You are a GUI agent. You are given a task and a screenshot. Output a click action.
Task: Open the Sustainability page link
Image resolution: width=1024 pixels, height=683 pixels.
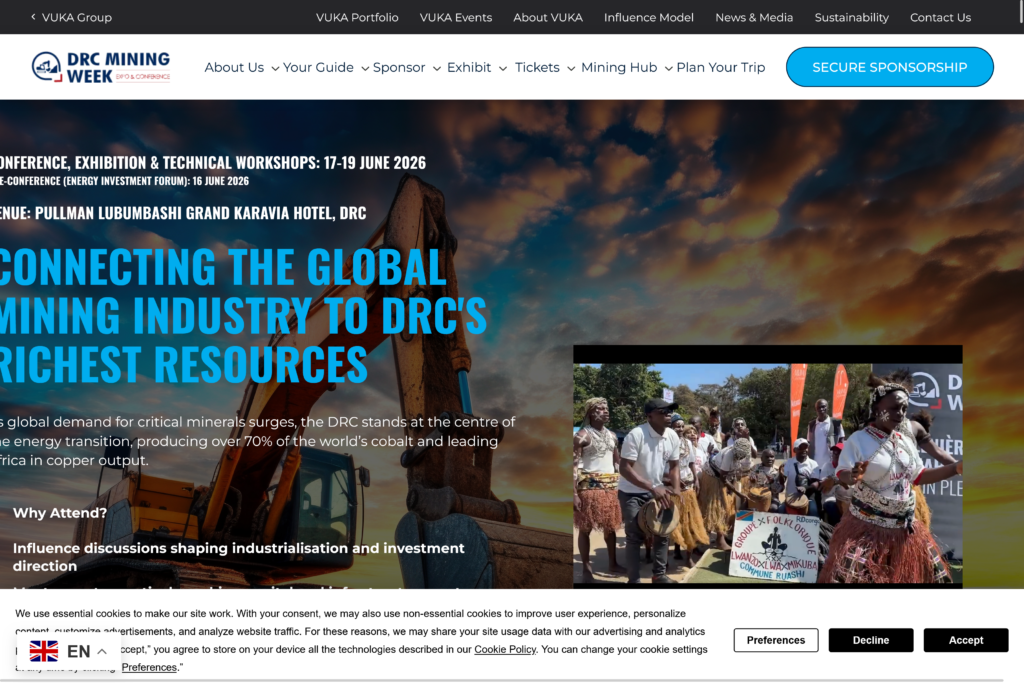(851, 17)
